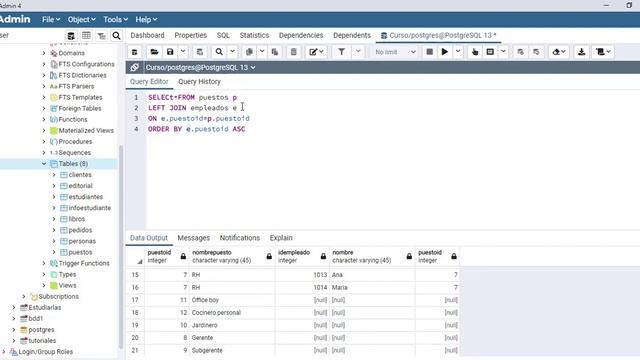Viewport: 640px width, 360px height.
Task: Open the Edit pencil dropdown
Action: pos(316,52)
